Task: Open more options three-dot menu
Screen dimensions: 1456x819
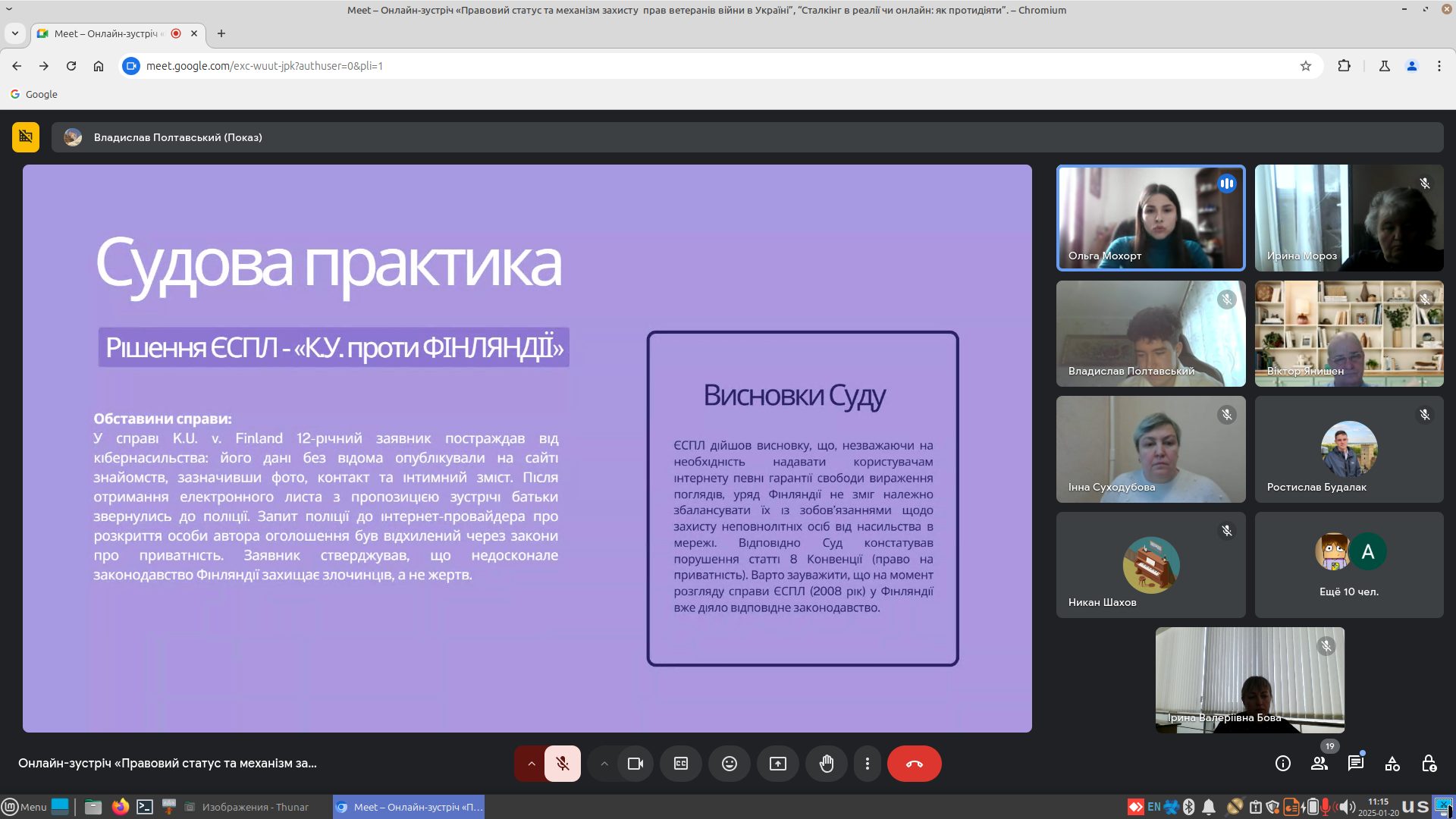Action: point(867,764)
